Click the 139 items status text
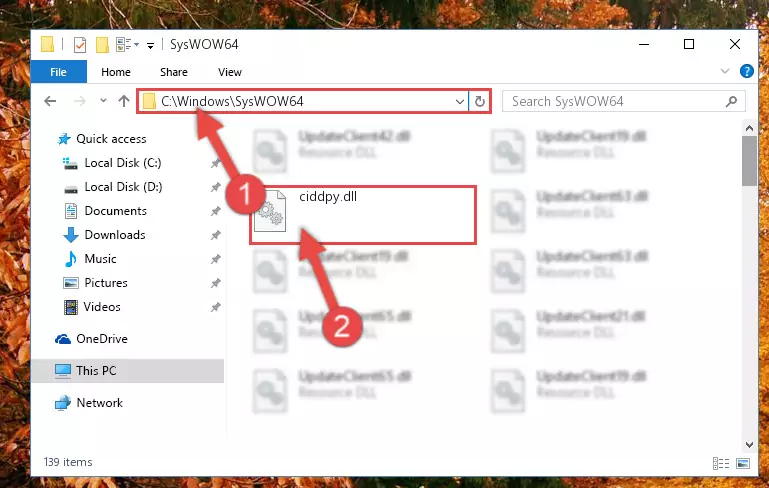 click(x=68, y=462)
